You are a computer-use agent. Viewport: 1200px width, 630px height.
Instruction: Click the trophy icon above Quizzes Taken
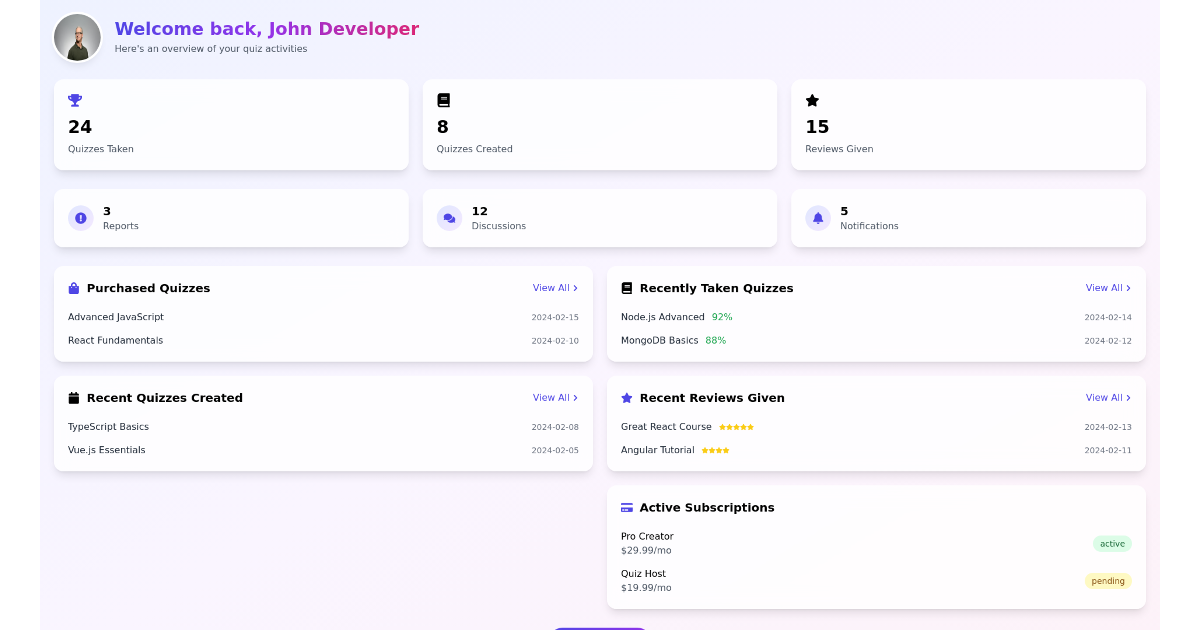(74, 100)
